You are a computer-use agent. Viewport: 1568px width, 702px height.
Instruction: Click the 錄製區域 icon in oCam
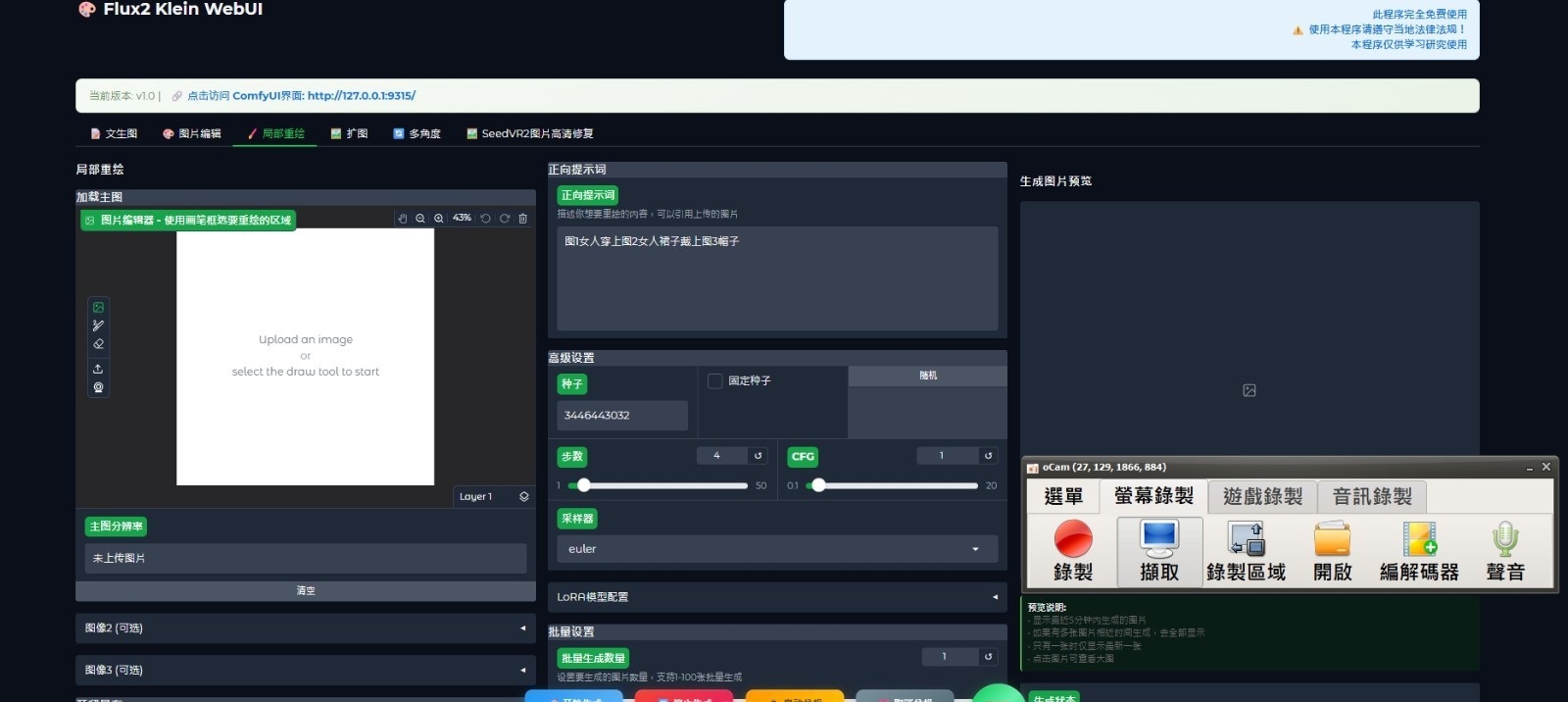tap(1247, 538)
